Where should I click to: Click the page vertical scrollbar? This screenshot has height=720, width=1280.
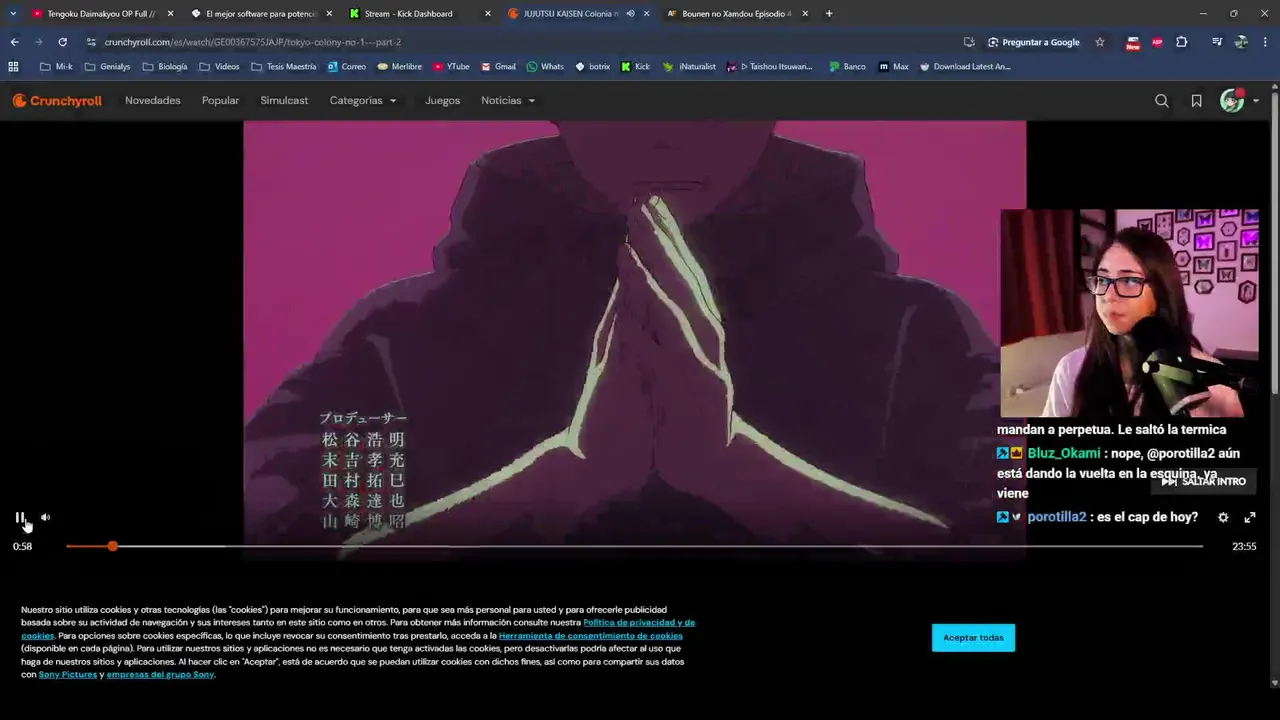[x=1274, y=242]
